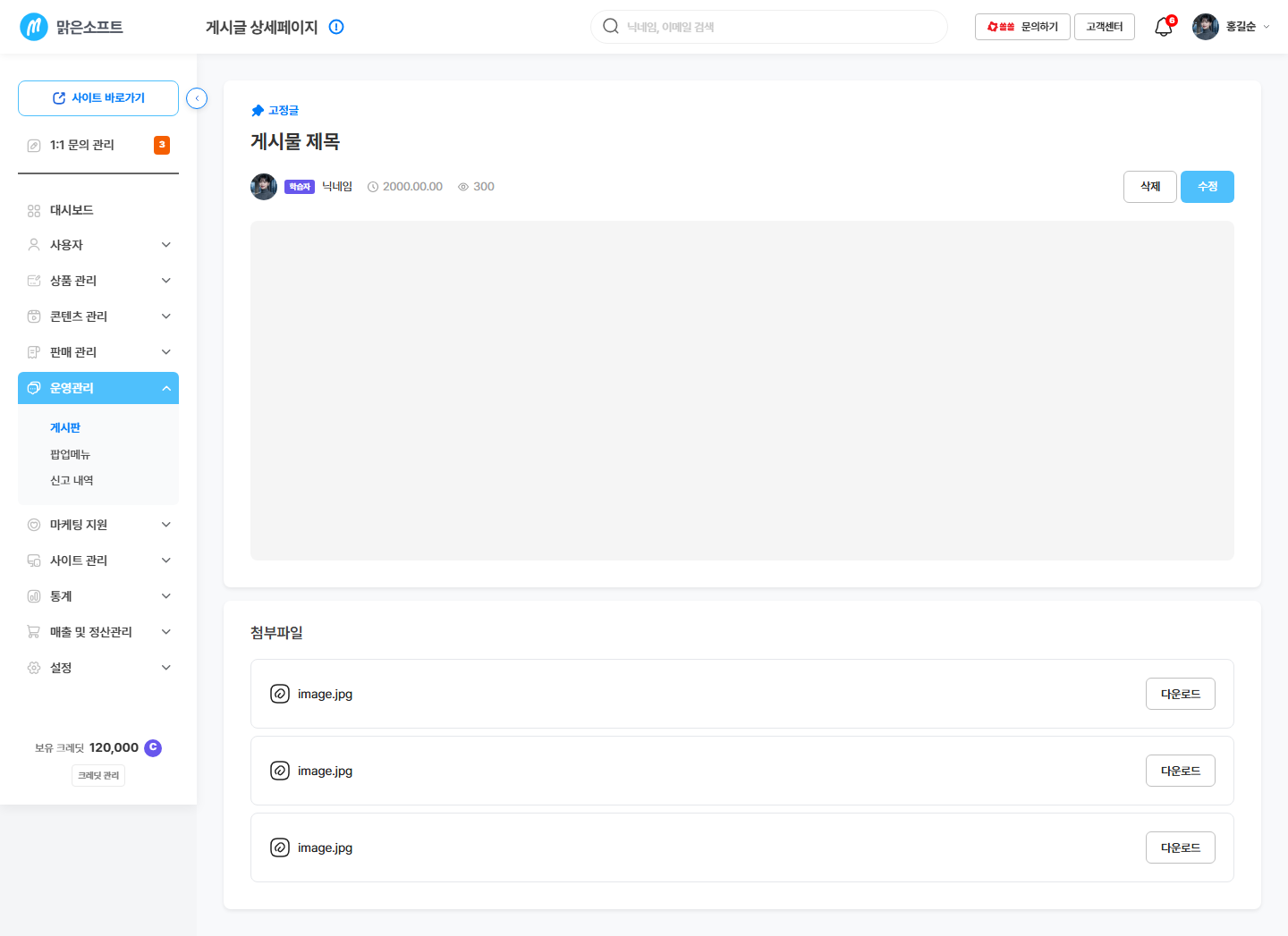Viewport: 1288px width, 936px height.
Task: Open the notification bell
Action: tap(1164, 27)
